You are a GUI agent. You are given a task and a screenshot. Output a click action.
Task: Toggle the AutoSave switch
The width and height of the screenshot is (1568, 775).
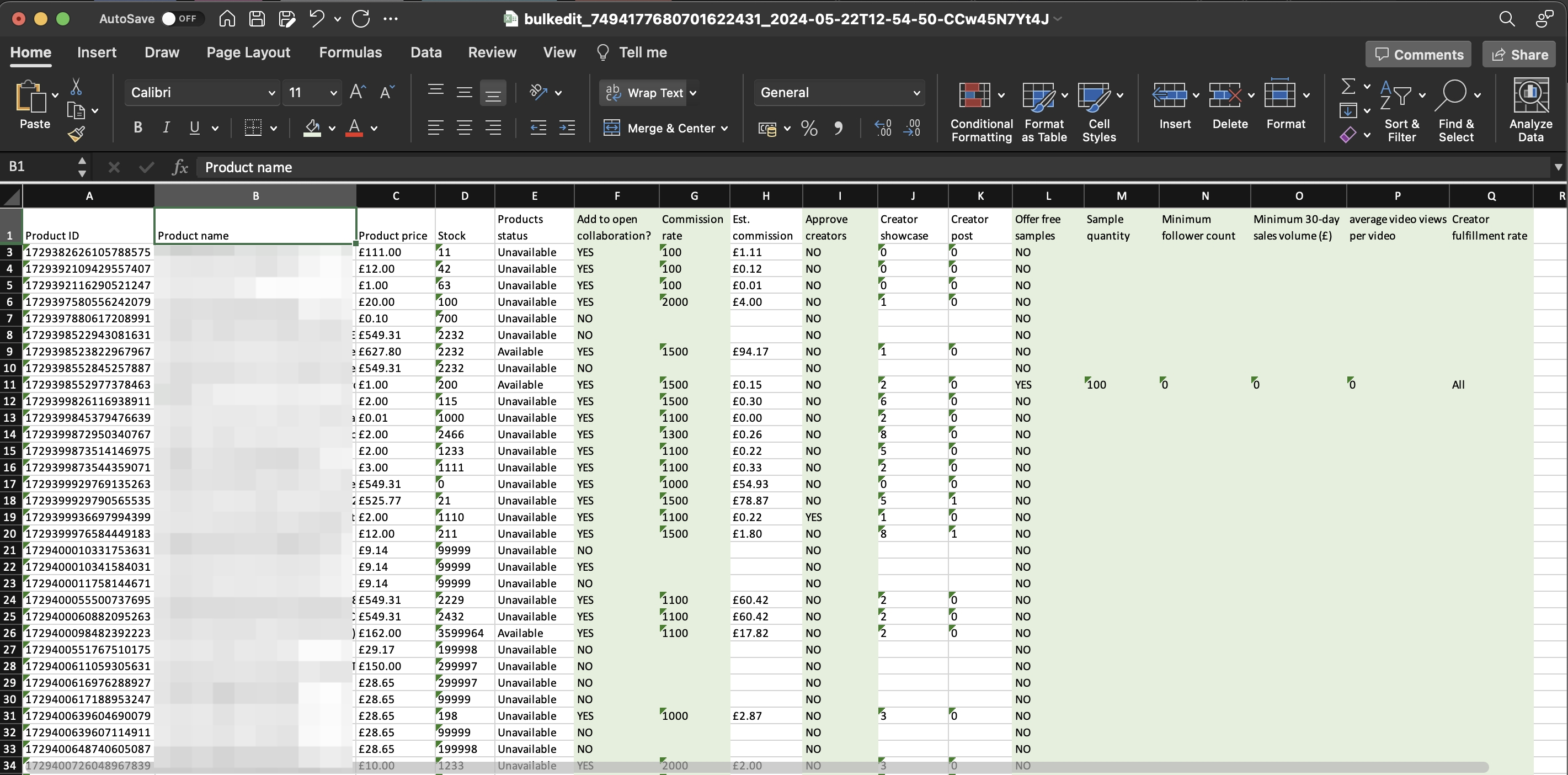(x=178, y=19)
